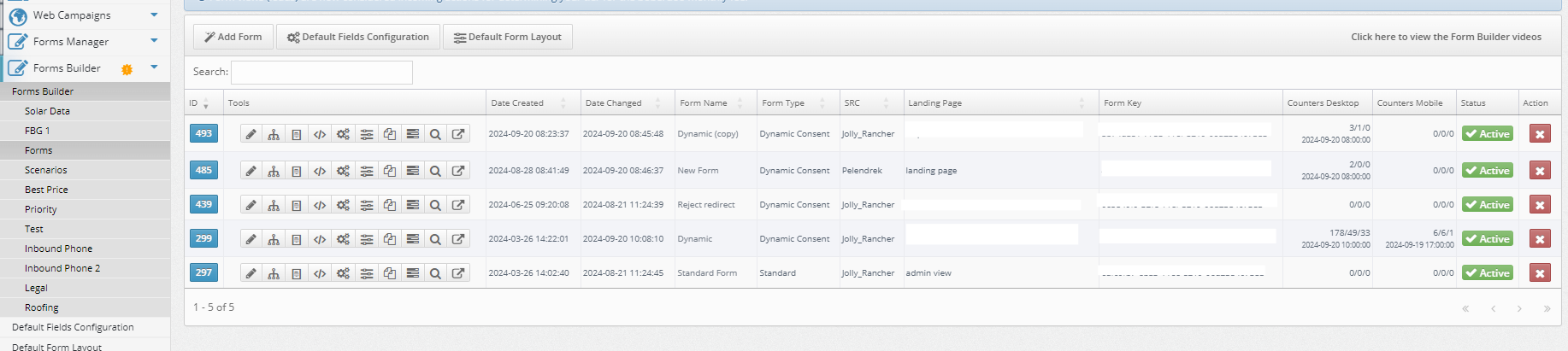Image resolution: width=1568 pixels, height=351 pixels.
Task: Open Solar Data in the sidebar
Action: [x=47, y=111]
